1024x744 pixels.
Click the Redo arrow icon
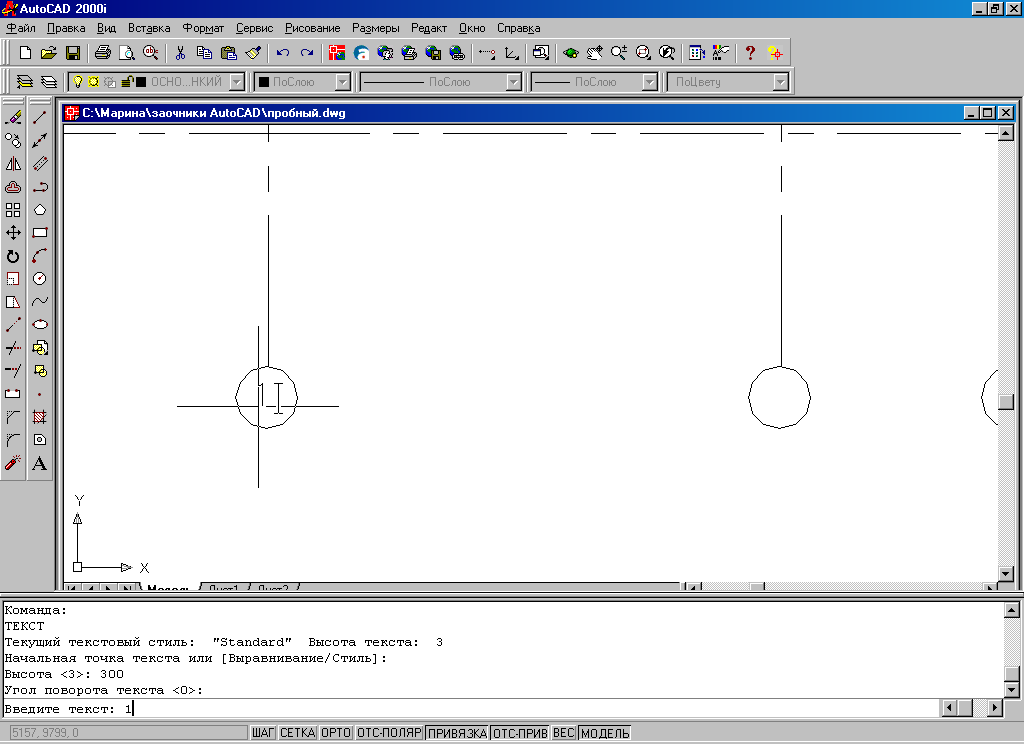pyautogui.click(x=307, y=53)
